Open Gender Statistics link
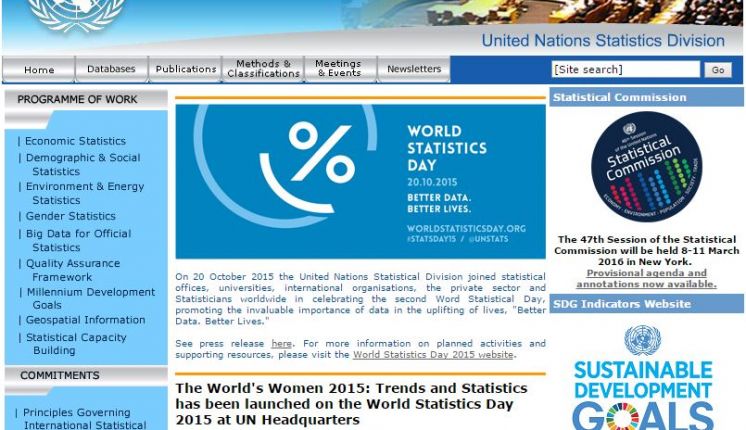Viewport: 746px width, 430px height. click(70, 216)
